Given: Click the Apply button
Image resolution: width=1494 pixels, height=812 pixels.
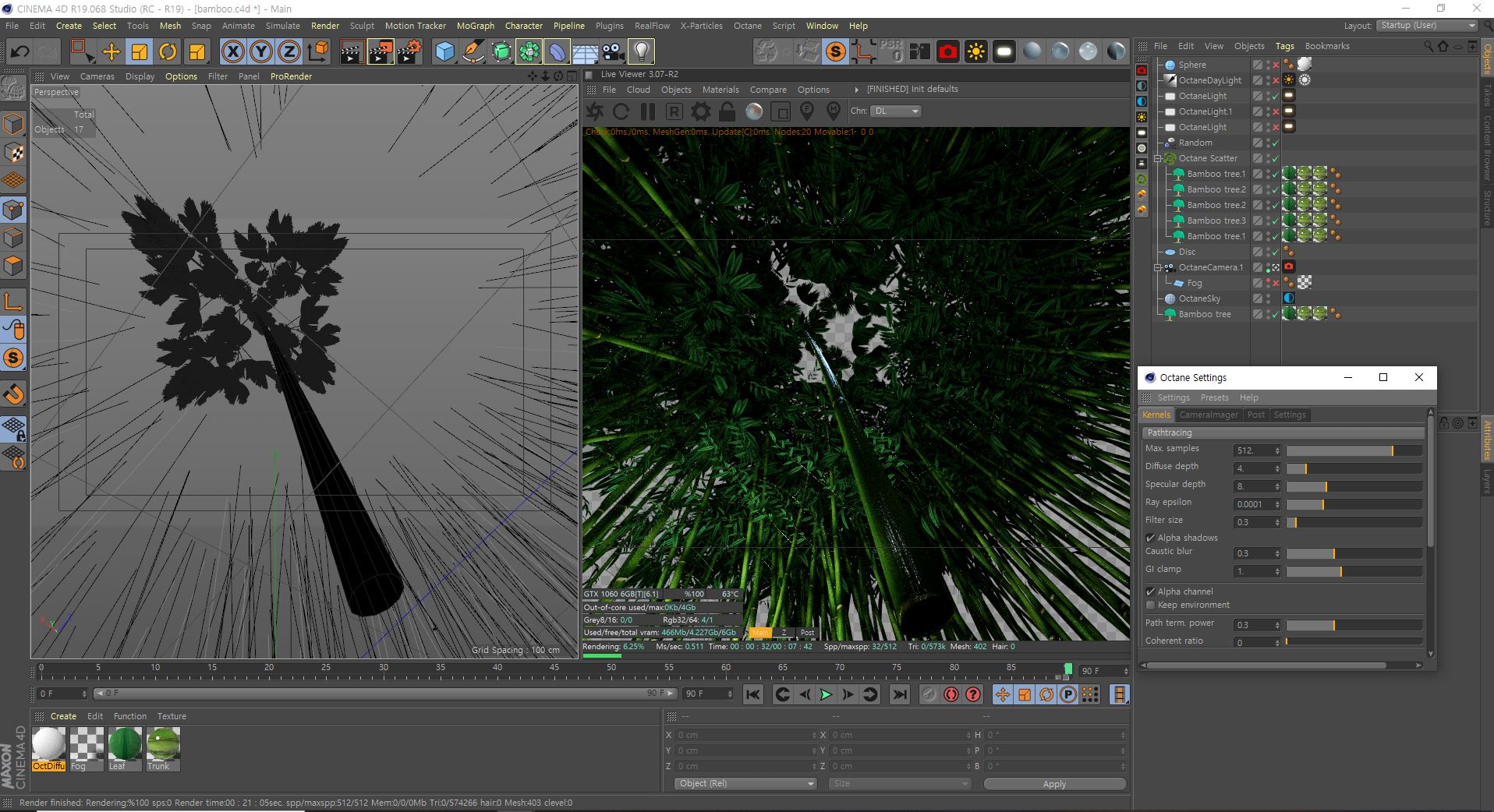Looking at the screenshot, I should pos(1054,784).
